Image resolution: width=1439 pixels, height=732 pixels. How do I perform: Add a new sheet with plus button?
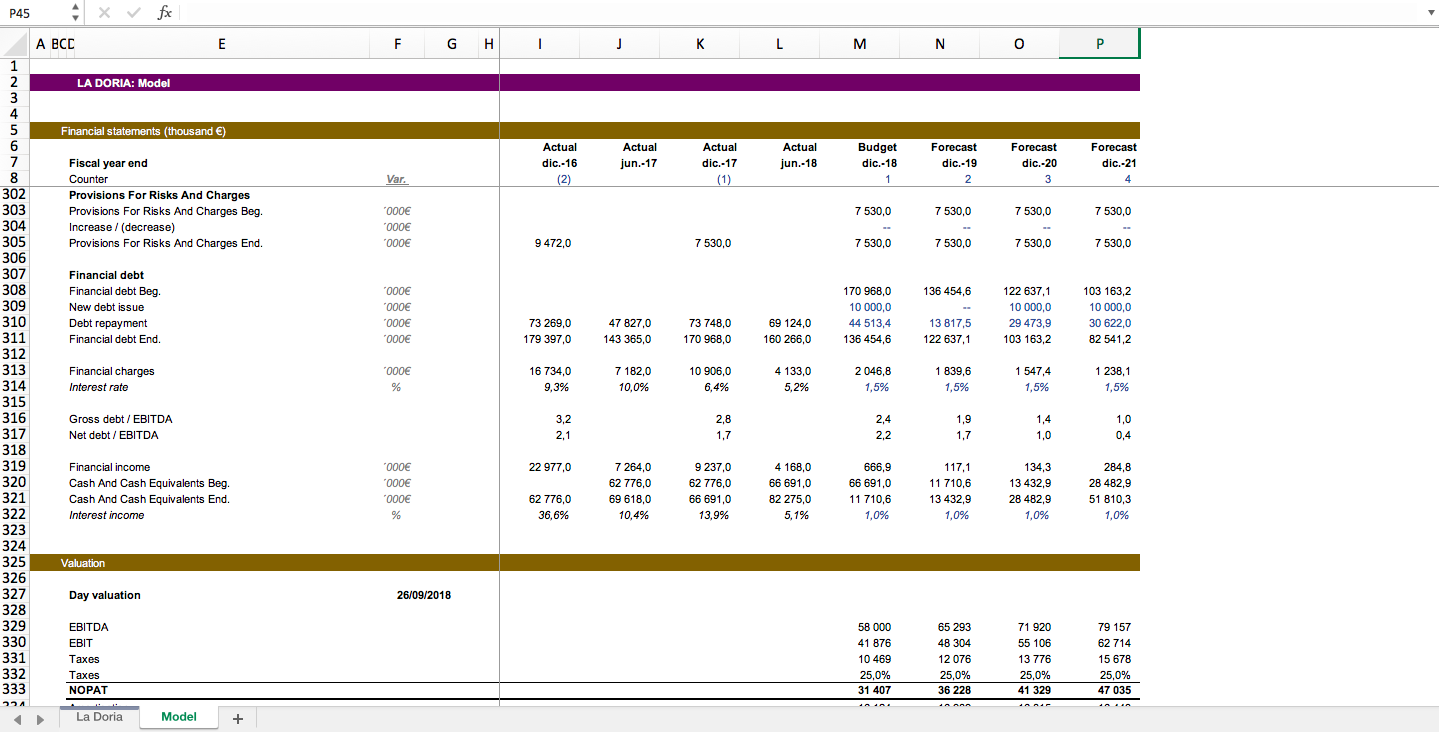click(238, 718)
